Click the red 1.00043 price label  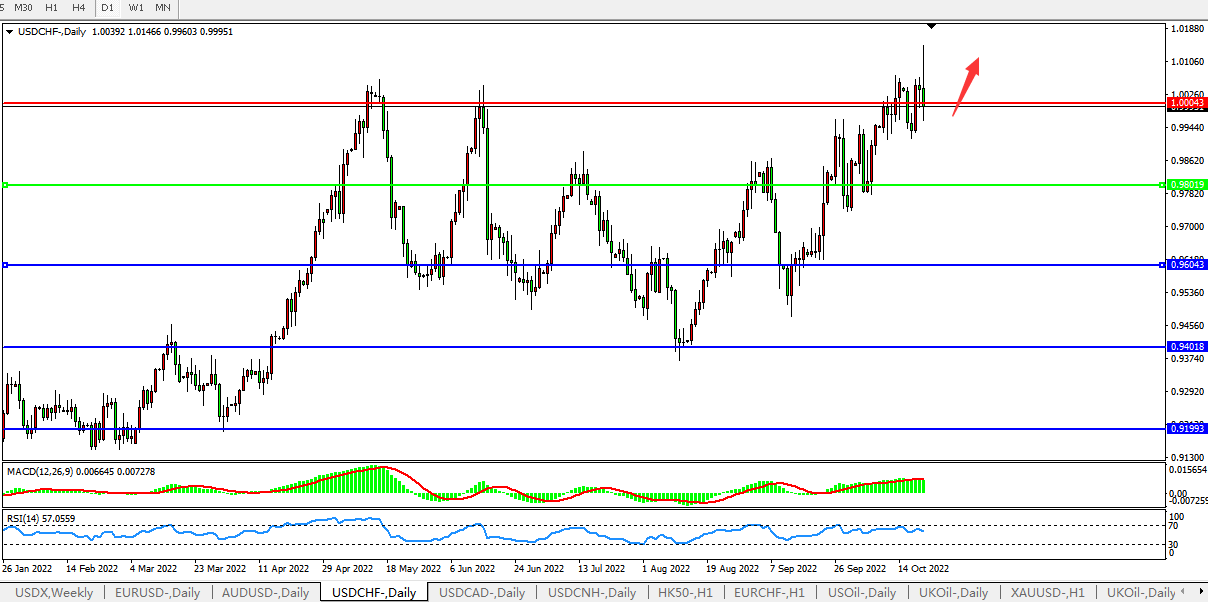pos(1186,103)
